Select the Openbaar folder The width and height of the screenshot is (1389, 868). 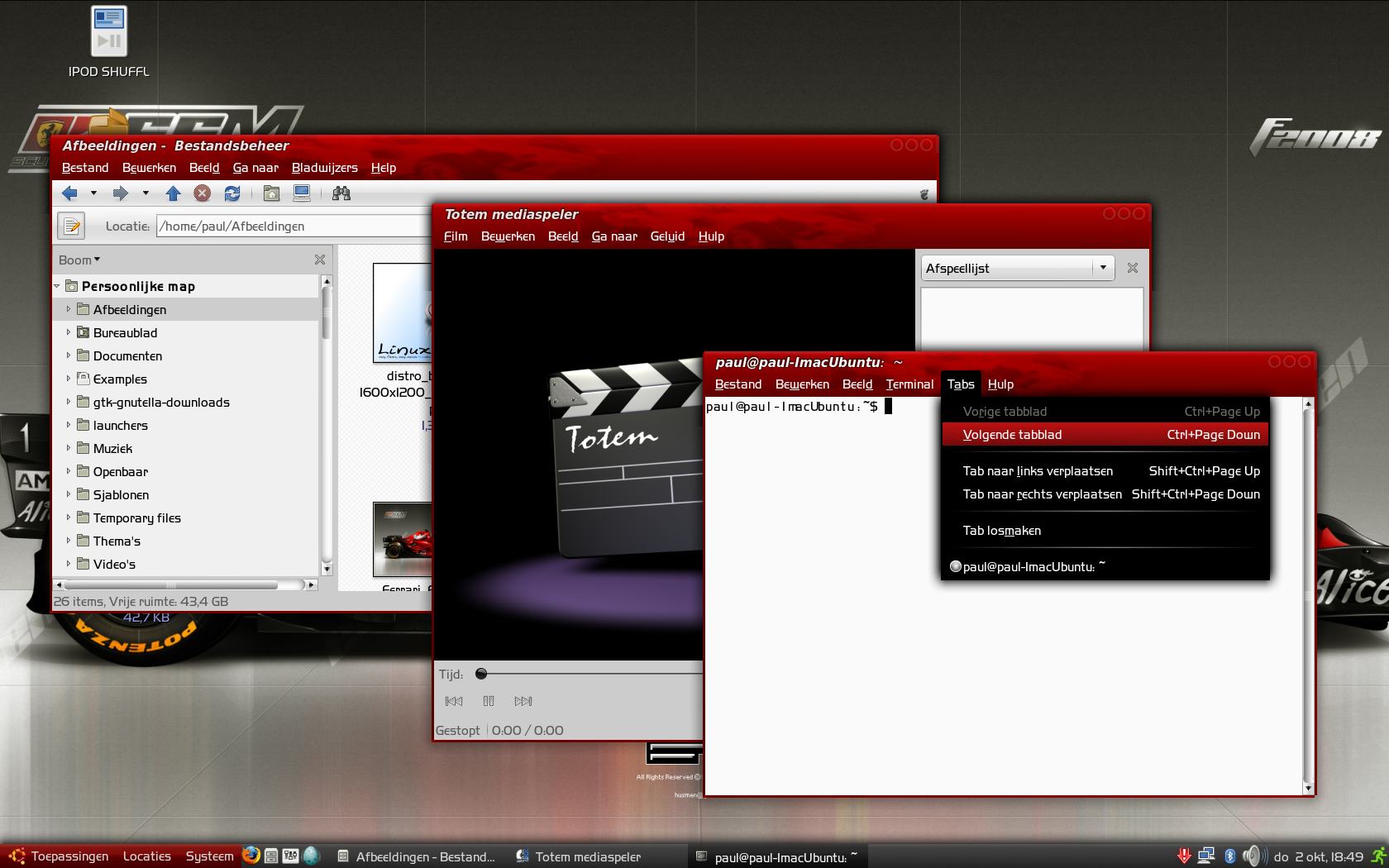pos(120,472)
